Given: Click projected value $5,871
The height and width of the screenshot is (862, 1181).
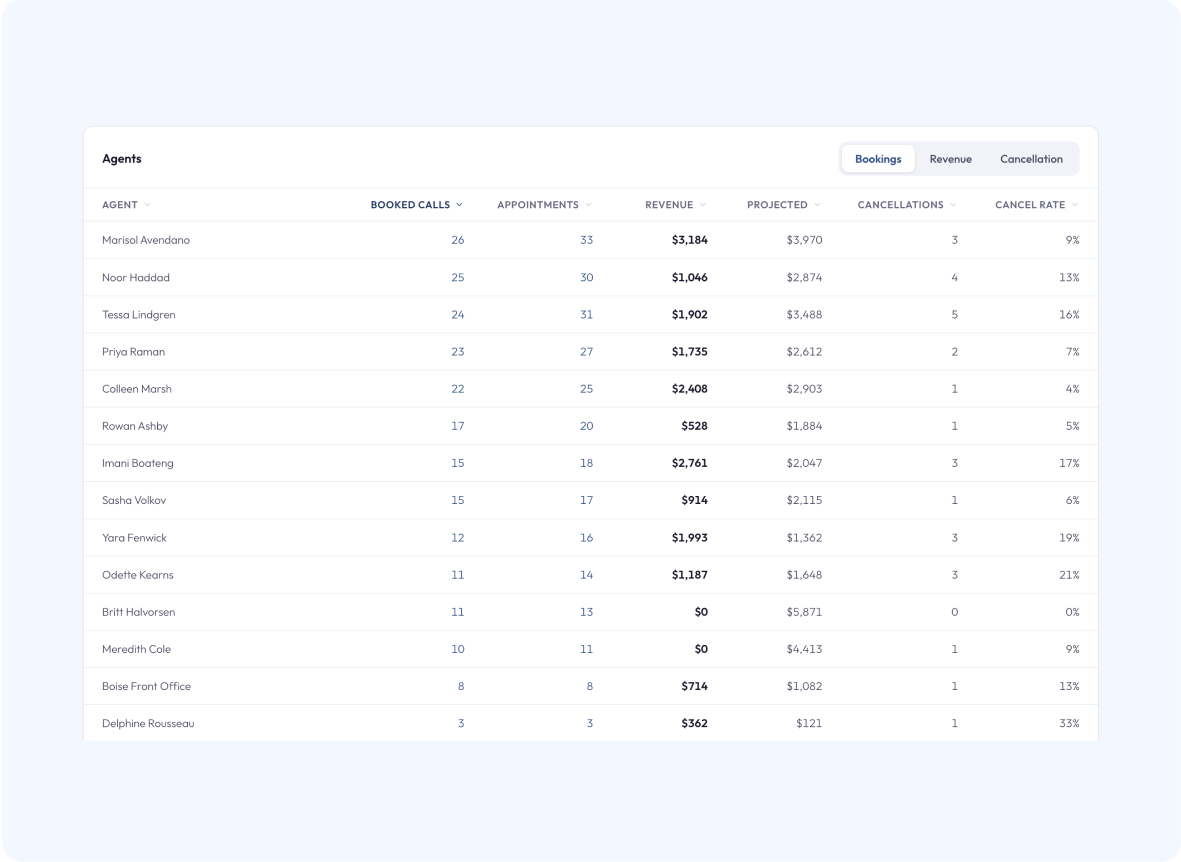Looking at the screenshot, I should [804, 612].
